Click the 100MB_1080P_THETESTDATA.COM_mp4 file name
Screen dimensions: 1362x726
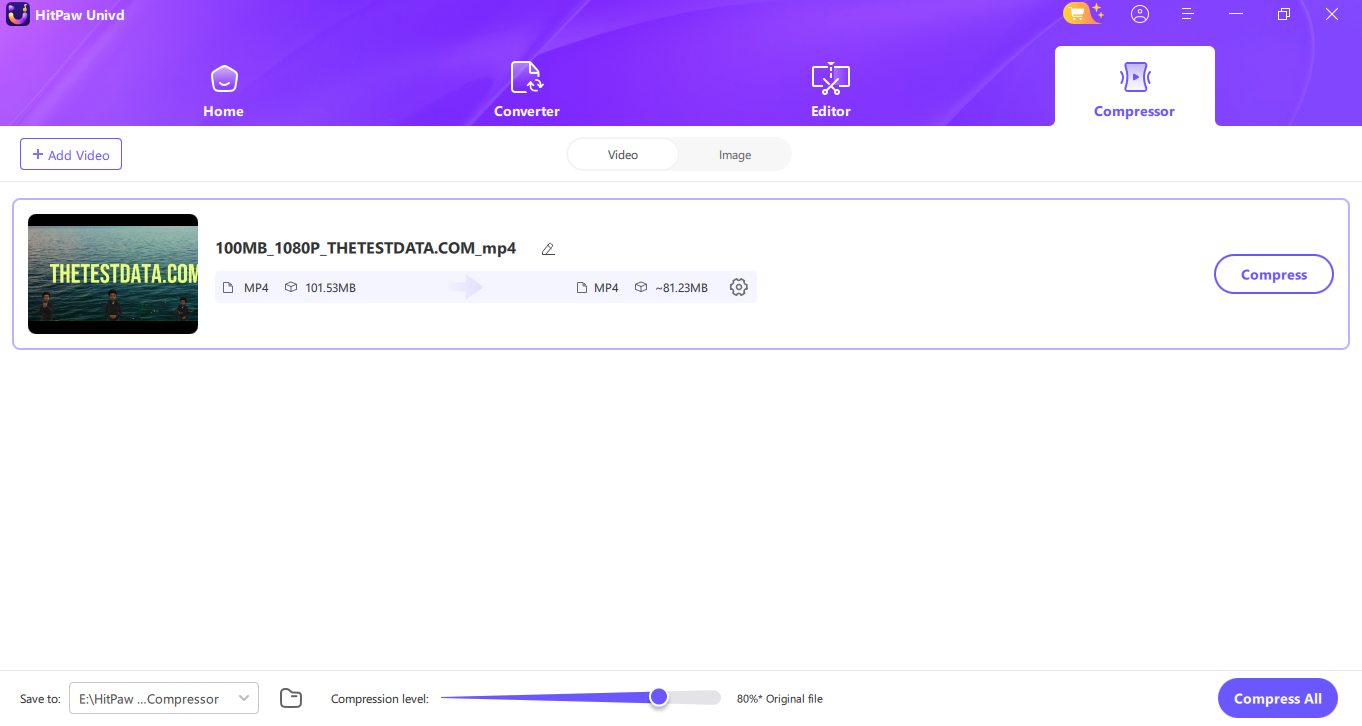[366, 248]
